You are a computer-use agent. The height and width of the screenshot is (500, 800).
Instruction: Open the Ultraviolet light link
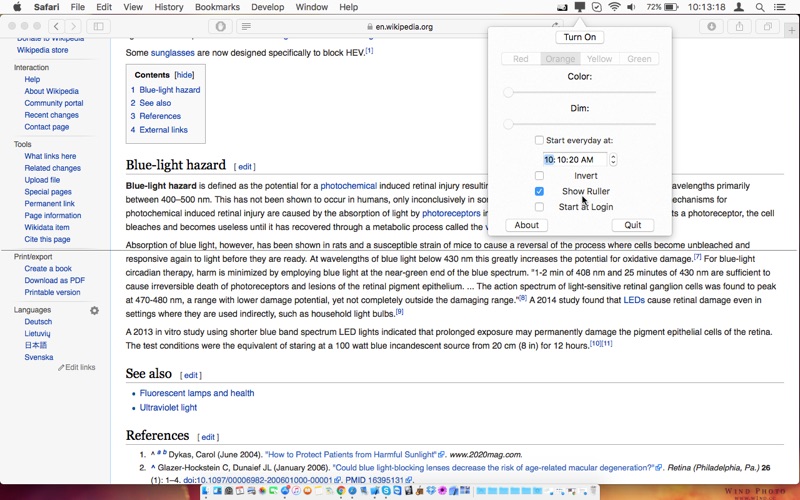click(x=168, y=408)
